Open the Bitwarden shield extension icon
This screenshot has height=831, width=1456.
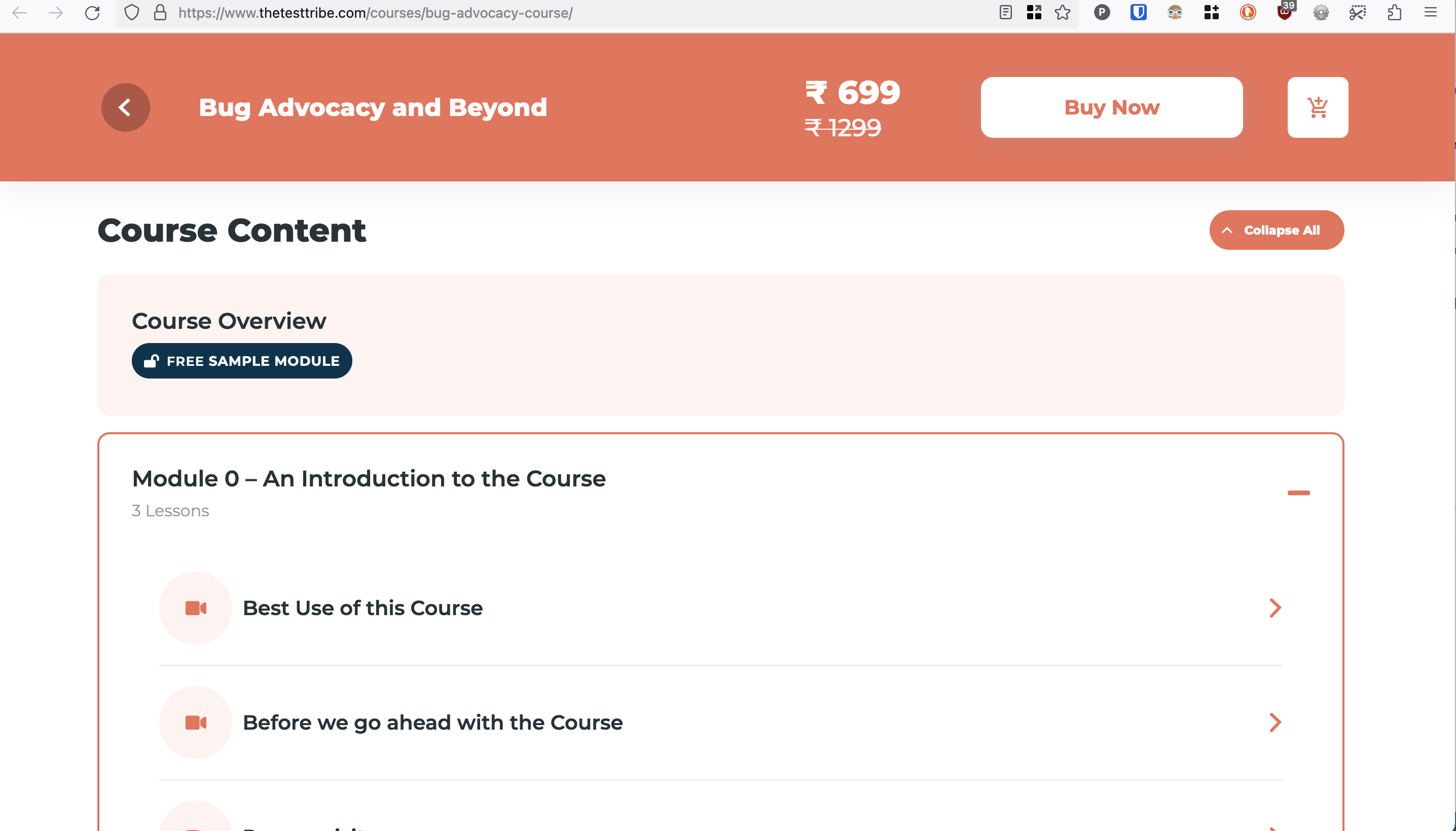[1138, 13]
